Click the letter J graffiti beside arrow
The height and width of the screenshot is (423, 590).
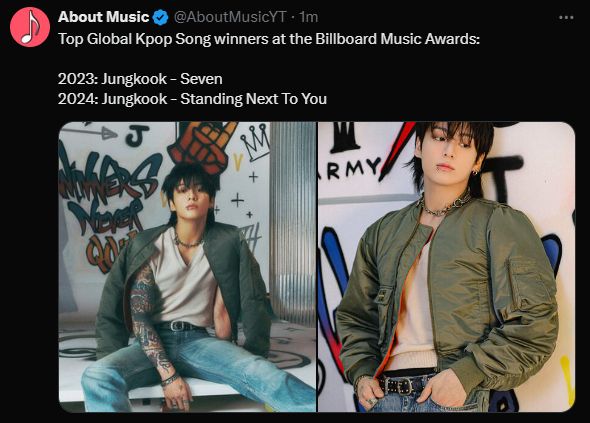(x=136, y=136)
